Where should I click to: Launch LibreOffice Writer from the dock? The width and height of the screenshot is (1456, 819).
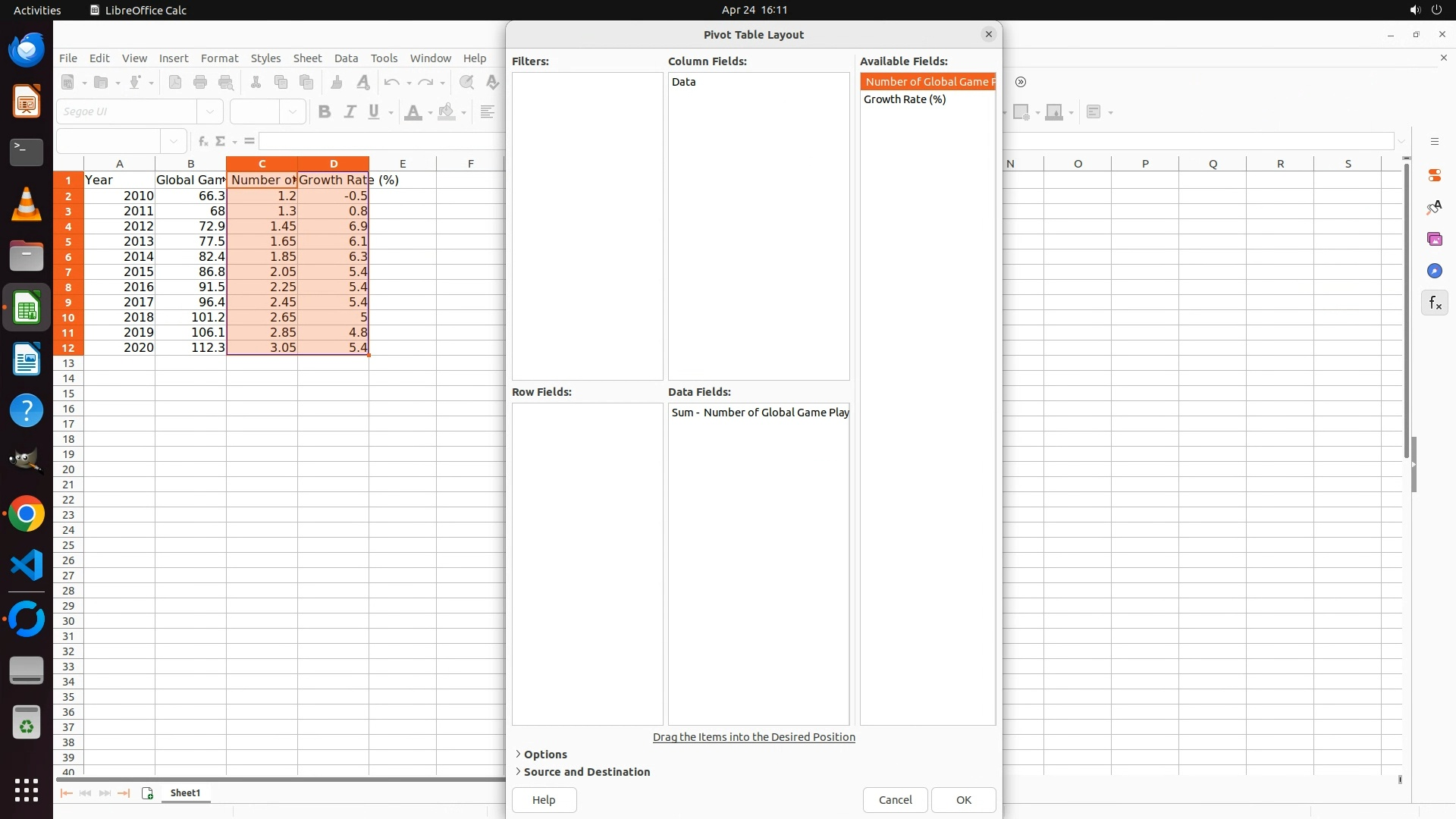pos(27,359)
